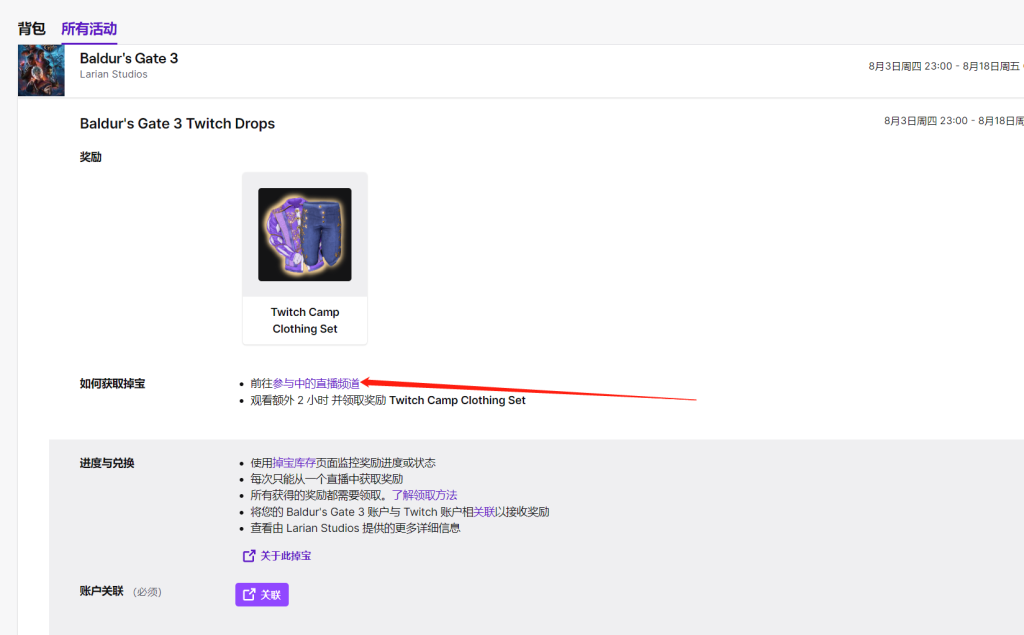This screenshot has height=635, width=1024.
Task: Click the 奖励 section label
Action: click(x=90, y=157)
